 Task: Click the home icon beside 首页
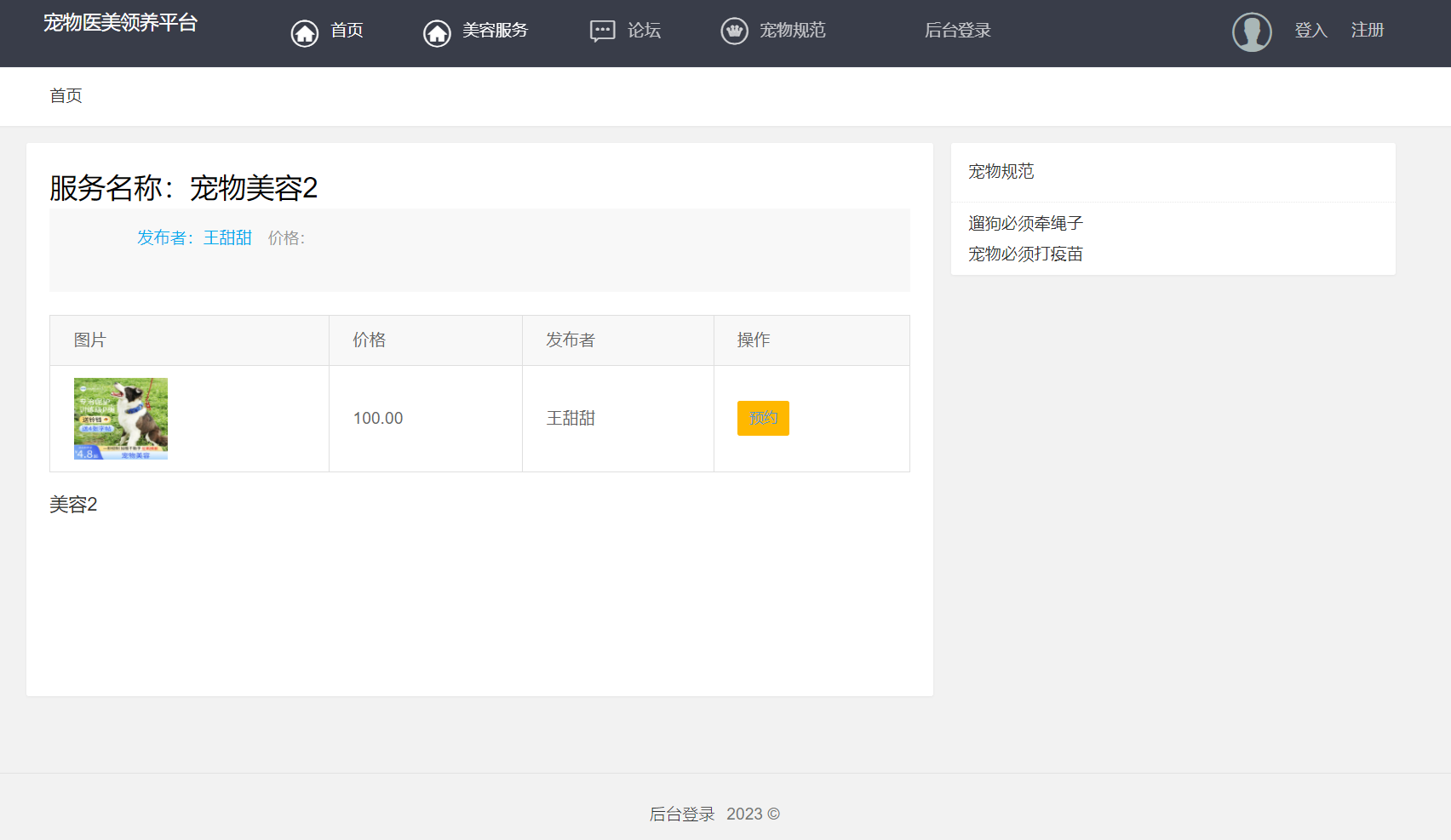pyautogui.click(x=304, y=32)
